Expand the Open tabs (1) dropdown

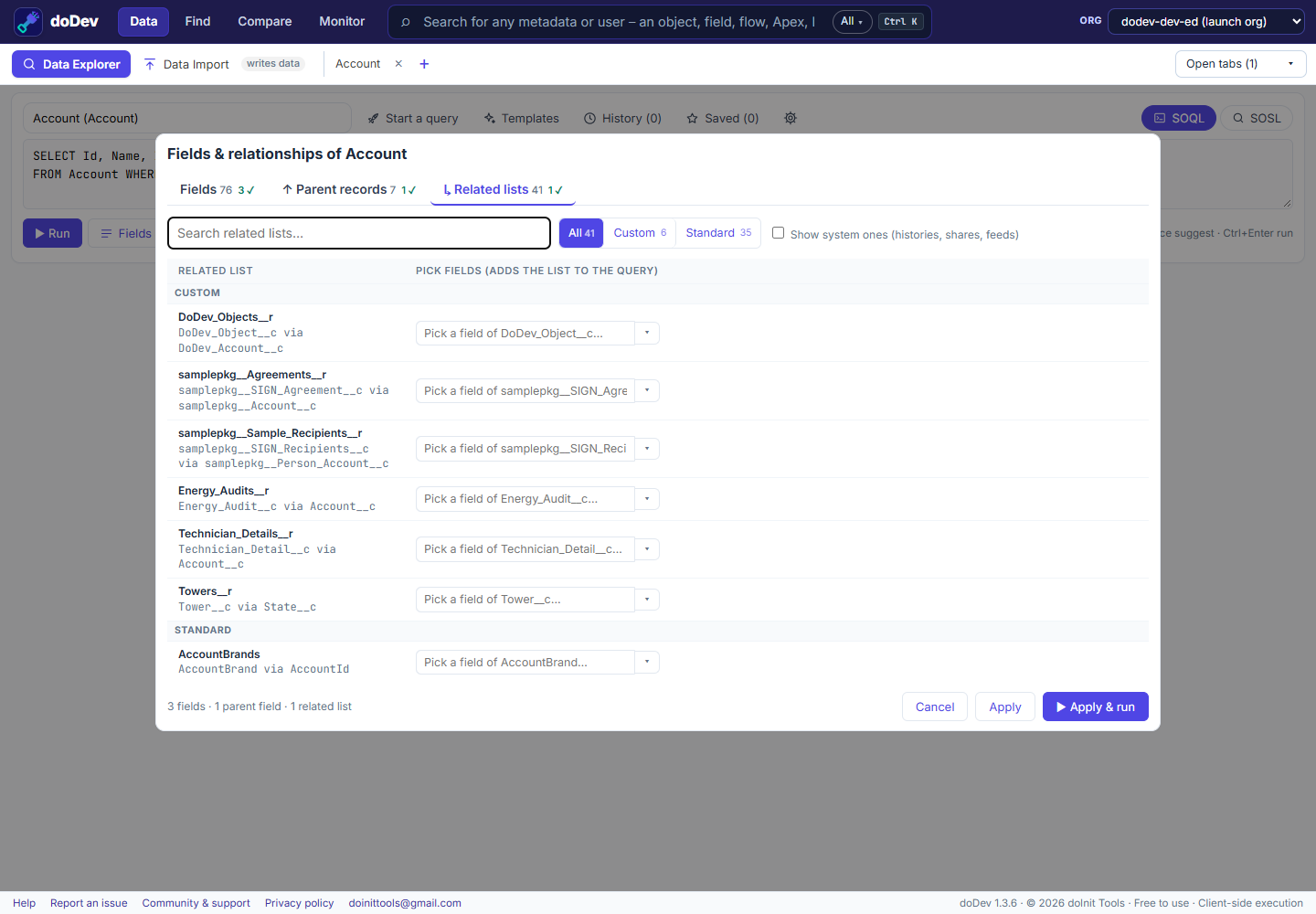tap(1240, 64)
